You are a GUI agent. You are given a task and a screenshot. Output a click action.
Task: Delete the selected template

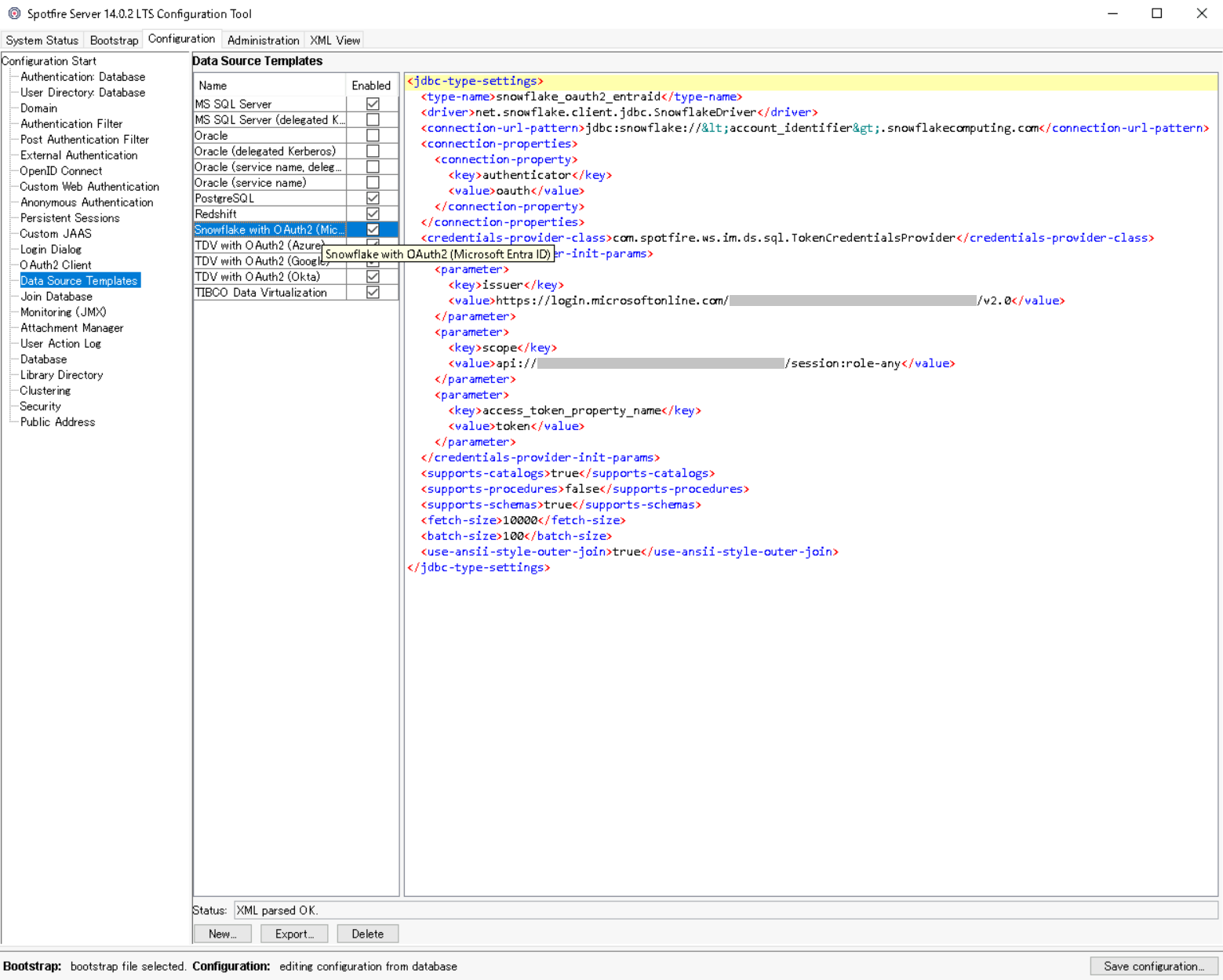[x=367, y=934]
